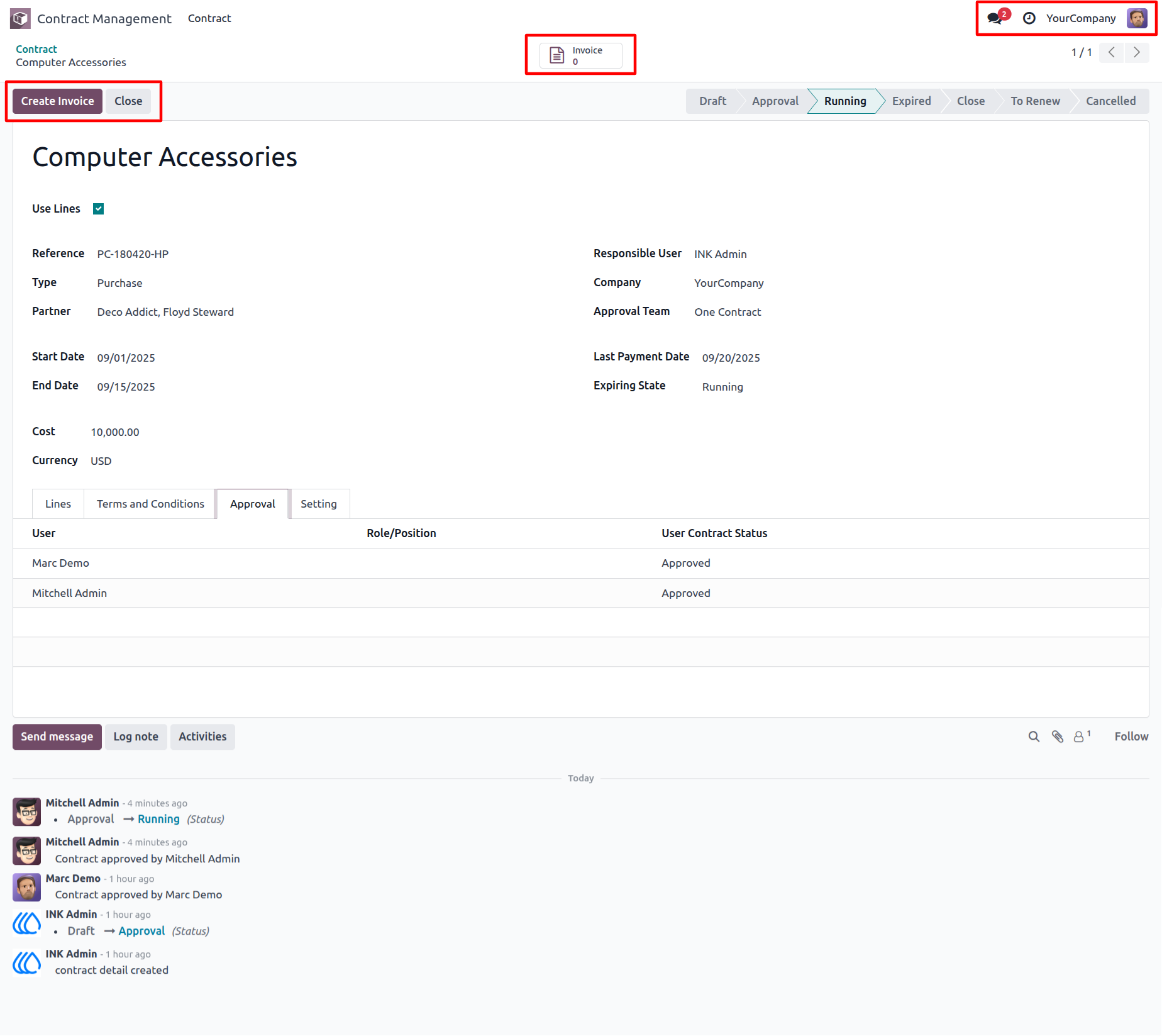Click Marc Demo avatar in the chatter
This screenshot has height=1036, width=1162.
[27, 888]
